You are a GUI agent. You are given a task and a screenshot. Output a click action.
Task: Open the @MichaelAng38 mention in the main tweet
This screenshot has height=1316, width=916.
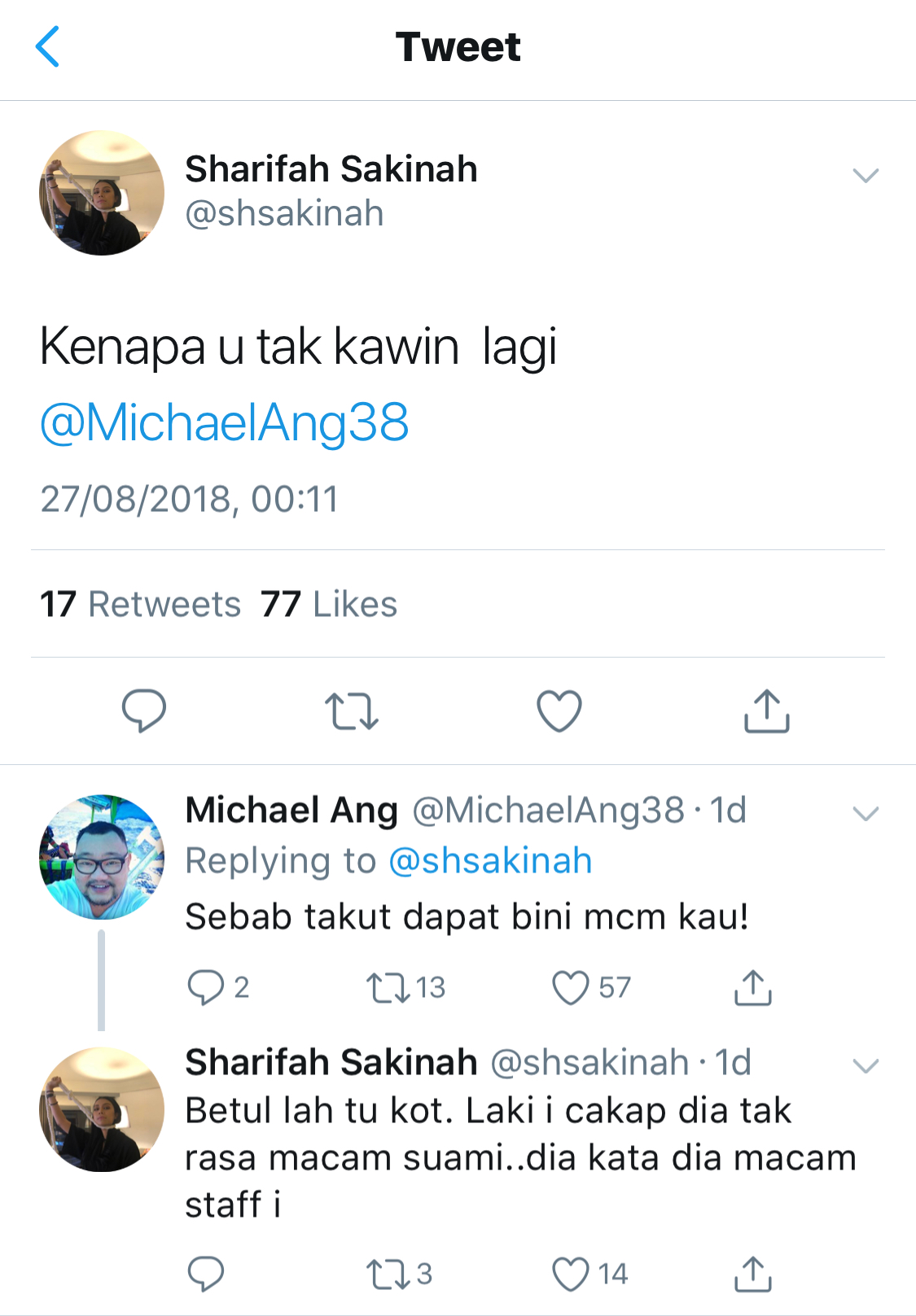(225, 422)
